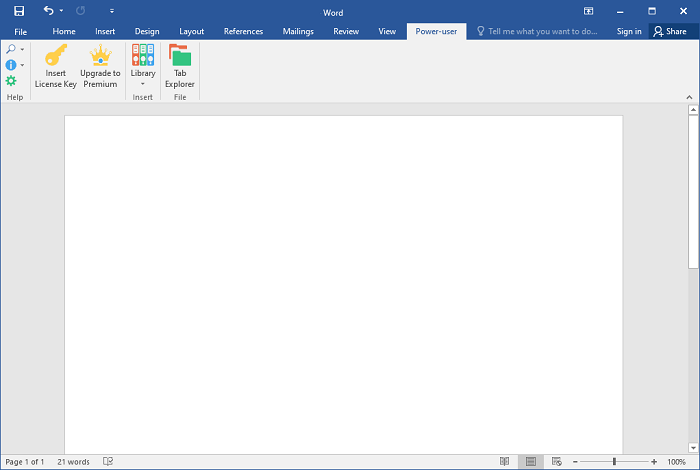Viewport: 700px width, 470px height.
Task: Open the undo history dropdown arrow
Action: [61, 11]
